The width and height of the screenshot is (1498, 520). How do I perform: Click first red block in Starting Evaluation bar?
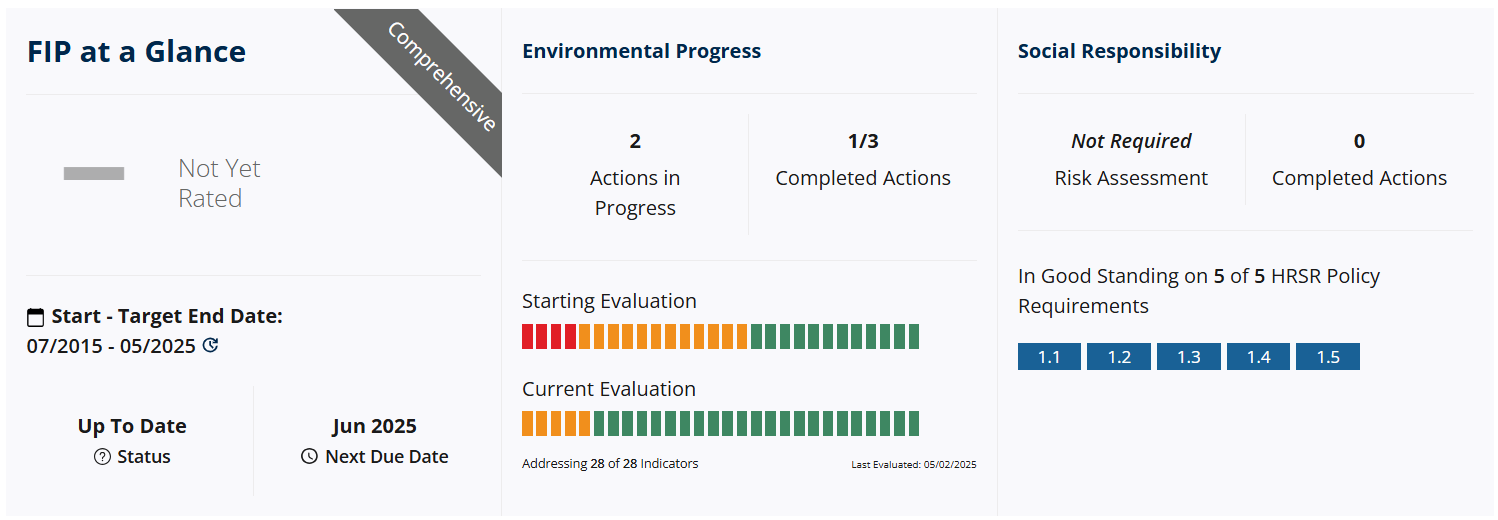tap(527, 337)
